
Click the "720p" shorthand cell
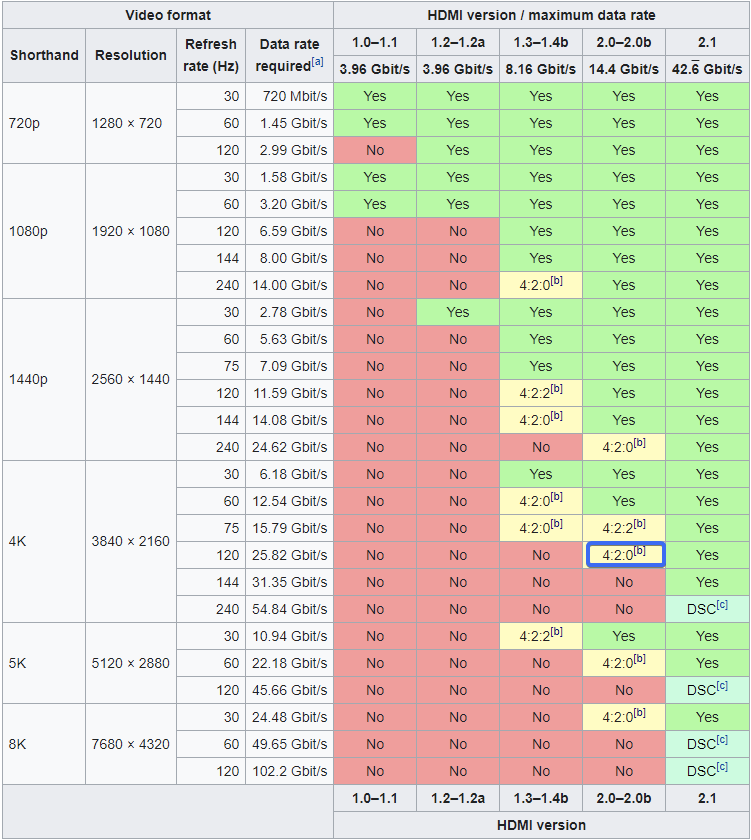(x=44, y=123)
